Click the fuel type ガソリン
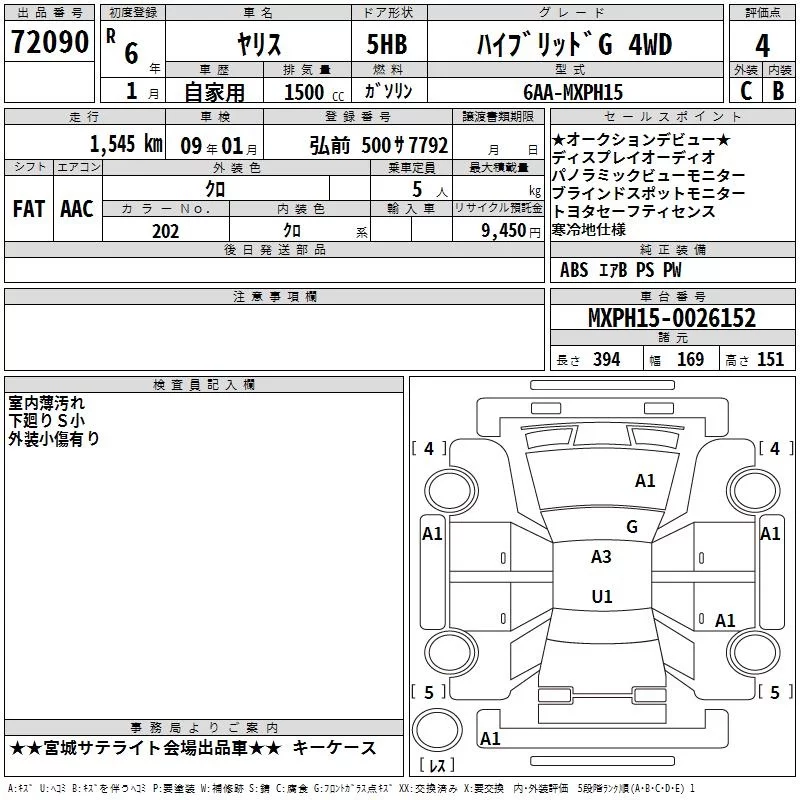The height and width of the screenshot is (800, 800). (388, 91)
